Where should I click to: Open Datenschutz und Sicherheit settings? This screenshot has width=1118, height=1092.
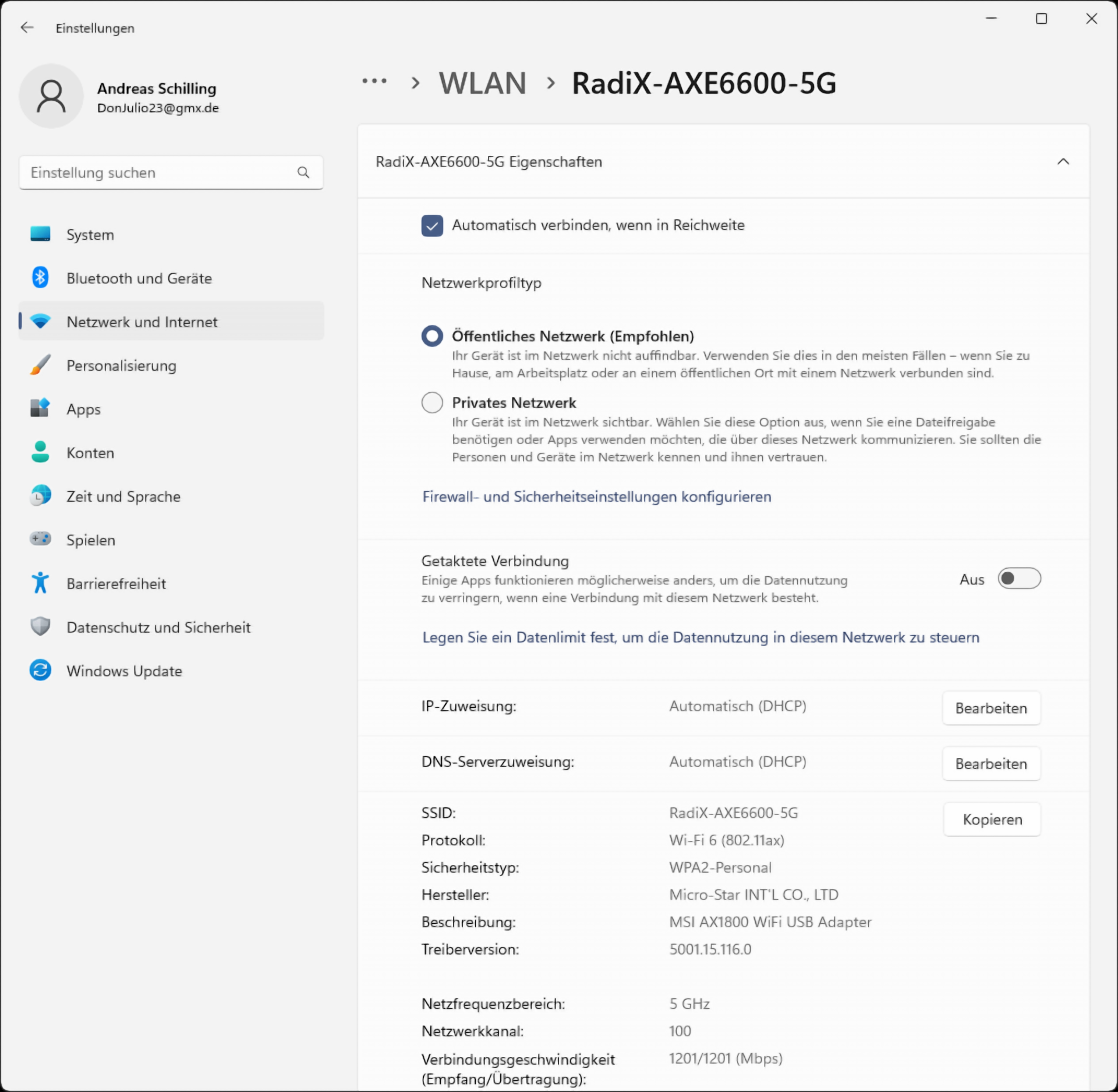click(x=171, y=627)
